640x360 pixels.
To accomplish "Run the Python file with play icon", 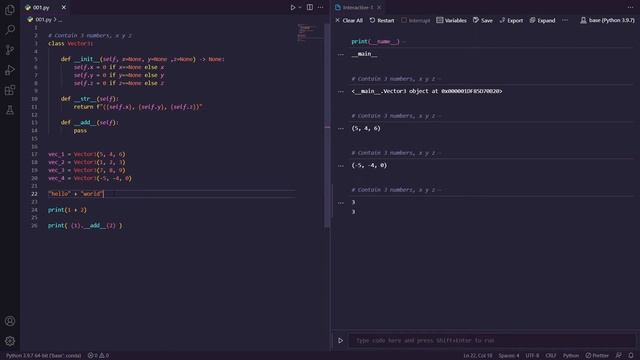I will point(293,7).
